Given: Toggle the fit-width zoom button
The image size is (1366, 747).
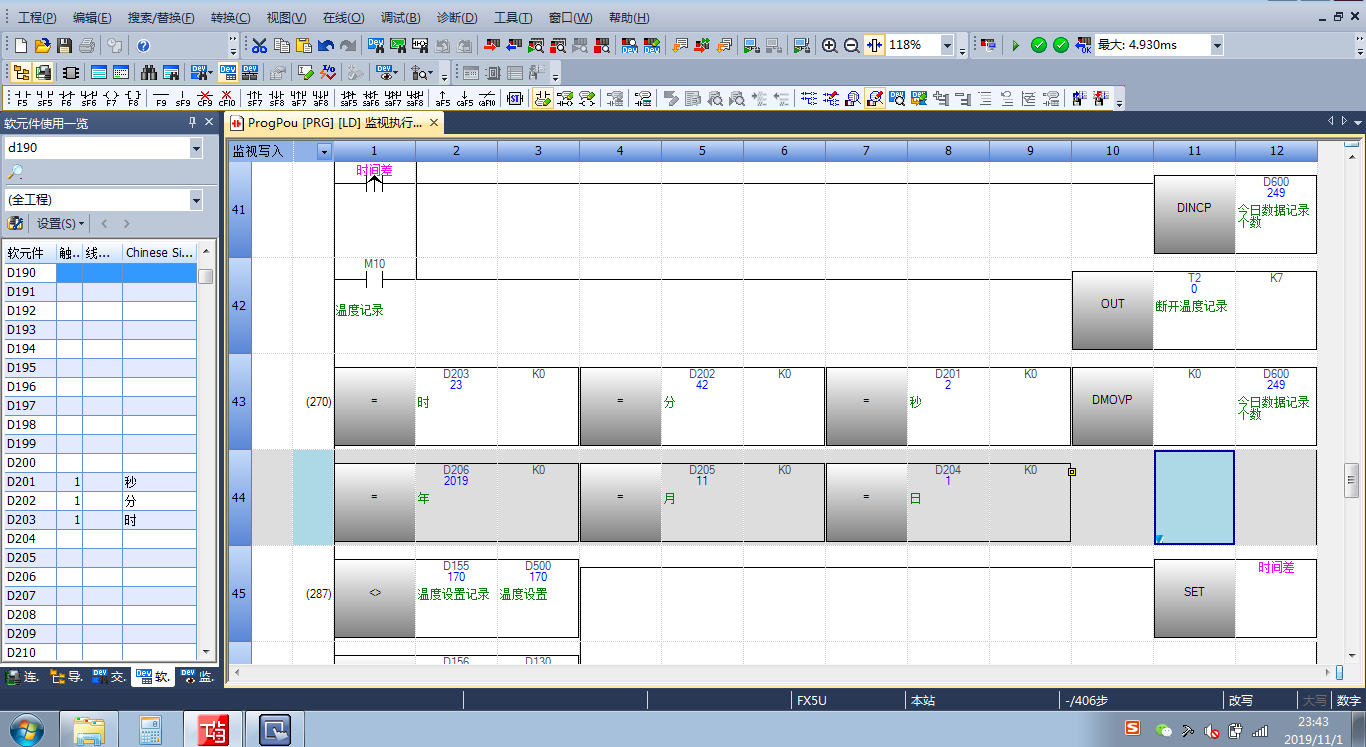Looking at the screenshot, I should tap(875, 46).
